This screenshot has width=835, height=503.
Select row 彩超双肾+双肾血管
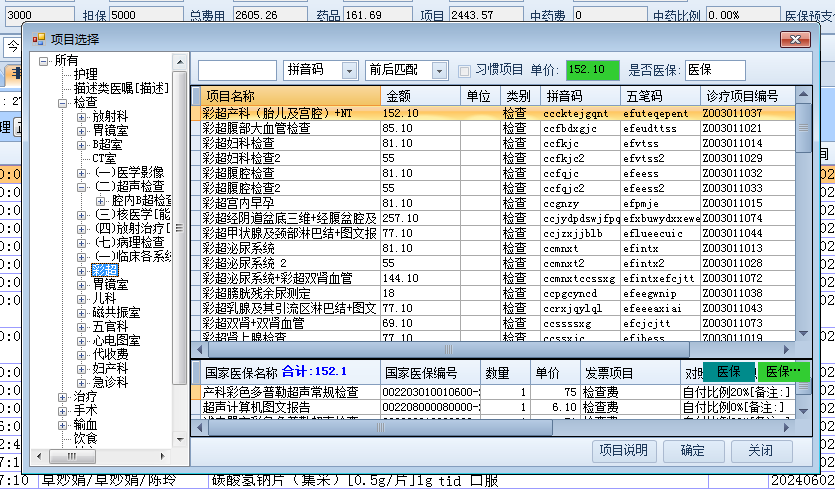(x=493, y=323)
